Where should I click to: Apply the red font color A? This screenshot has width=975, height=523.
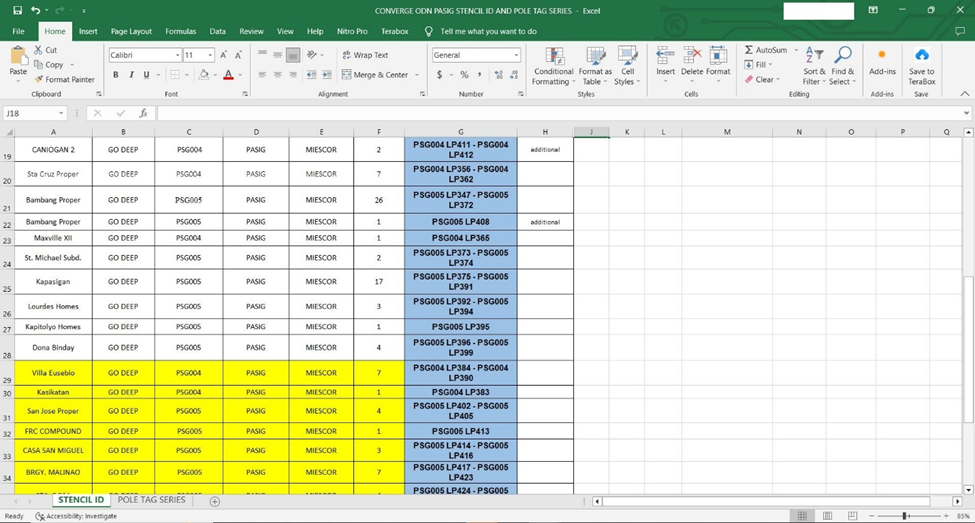(228, 75)
